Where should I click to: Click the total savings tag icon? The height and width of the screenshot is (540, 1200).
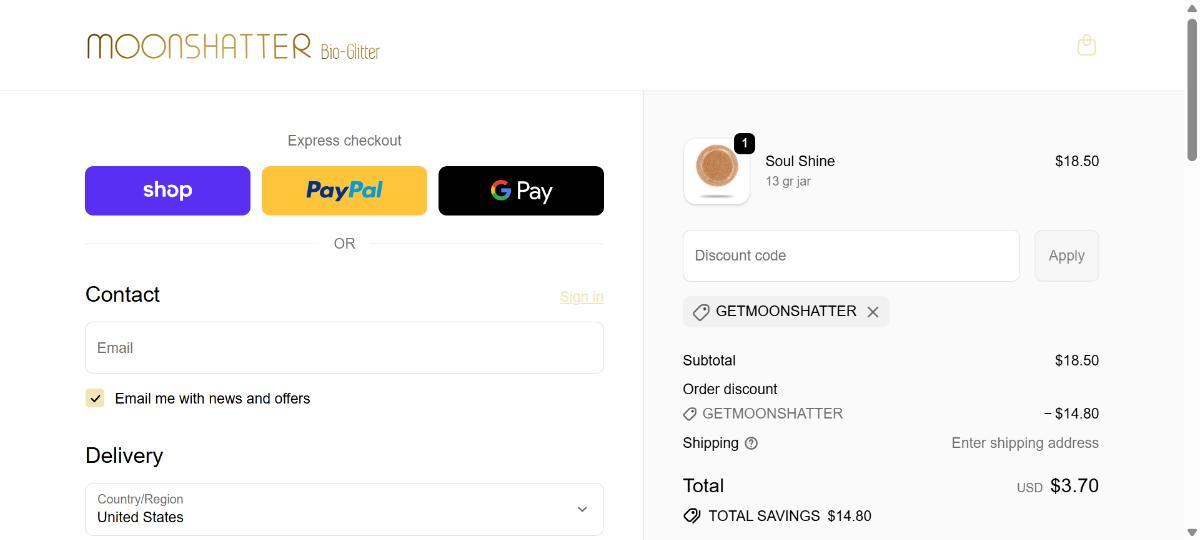tap(692, 516)
